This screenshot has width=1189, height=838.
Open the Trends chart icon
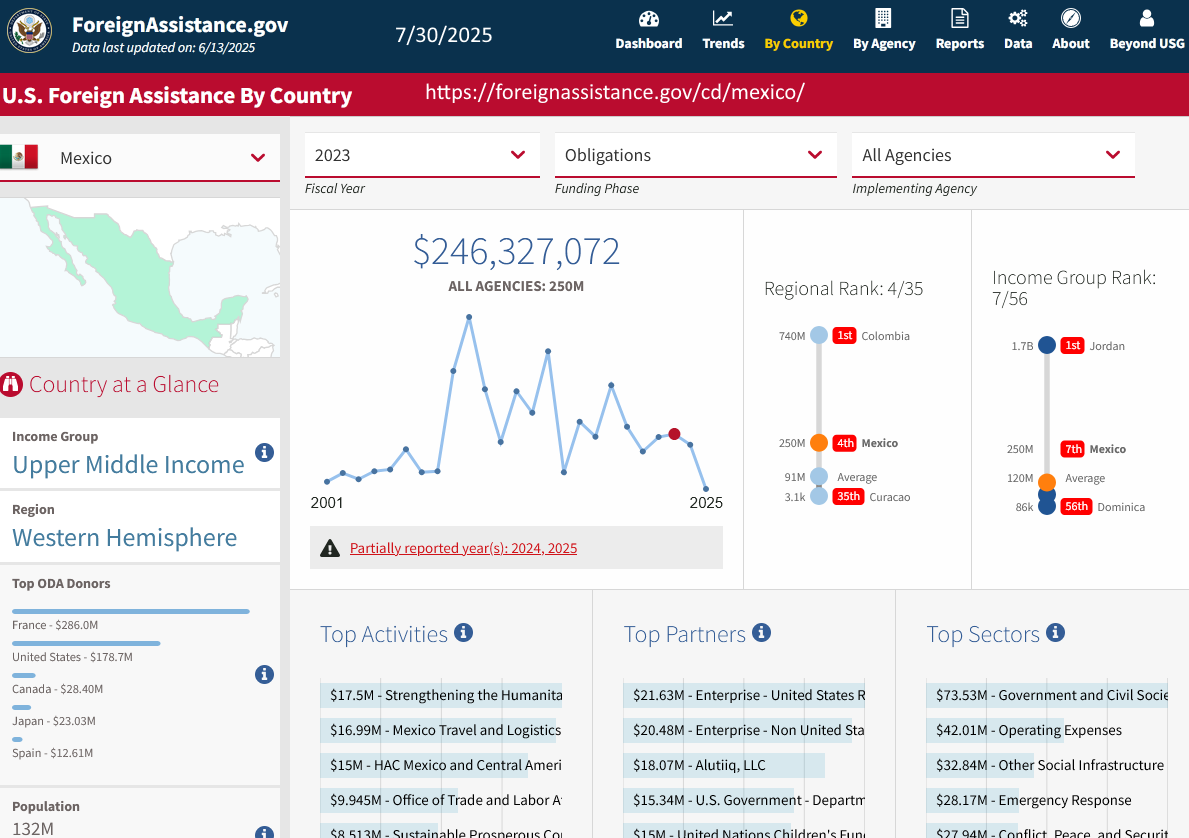pos(723,18)
